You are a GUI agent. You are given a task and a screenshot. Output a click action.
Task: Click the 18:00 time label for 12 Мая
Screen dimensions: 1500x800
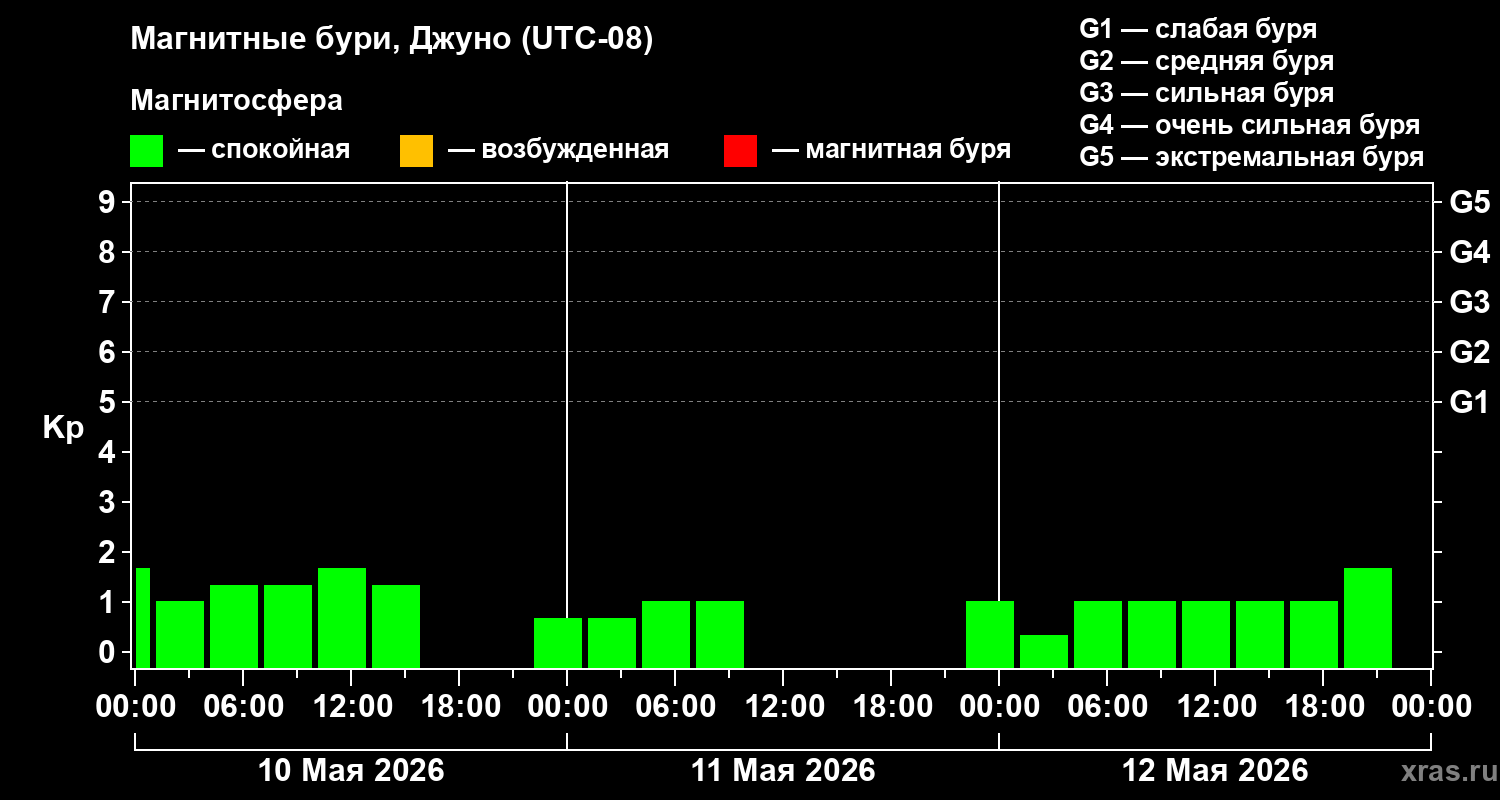pyautogui.click(x=1323, y=707)
